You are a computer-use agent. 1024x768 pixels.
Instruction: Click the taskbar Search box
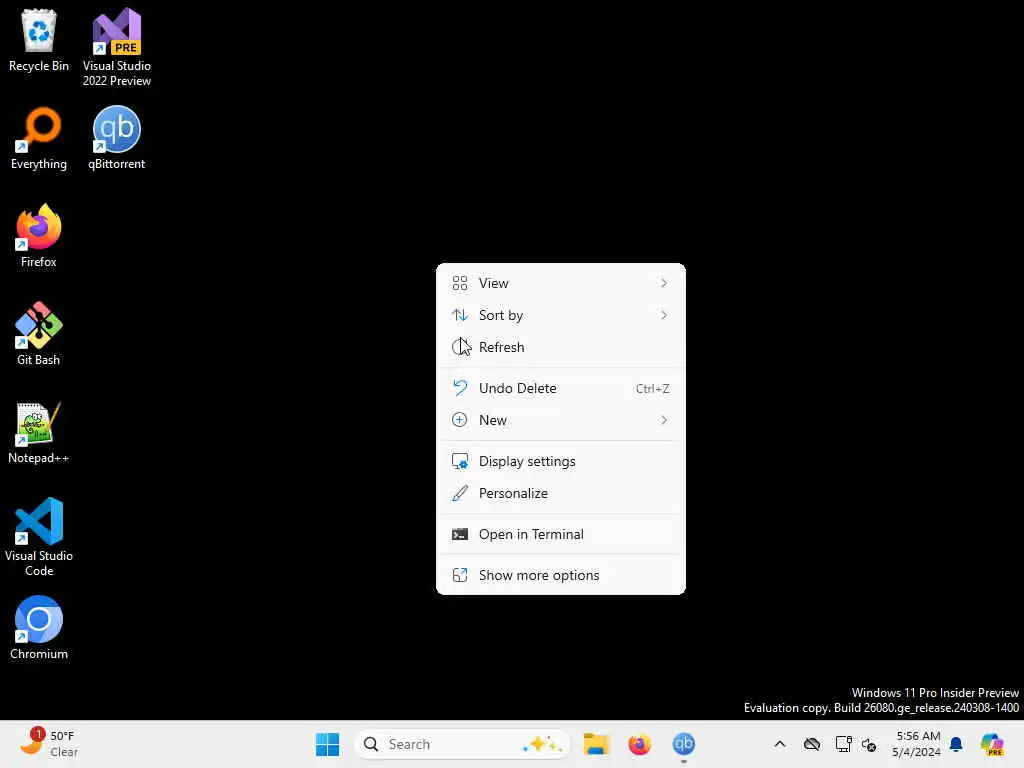click(461, 744)
